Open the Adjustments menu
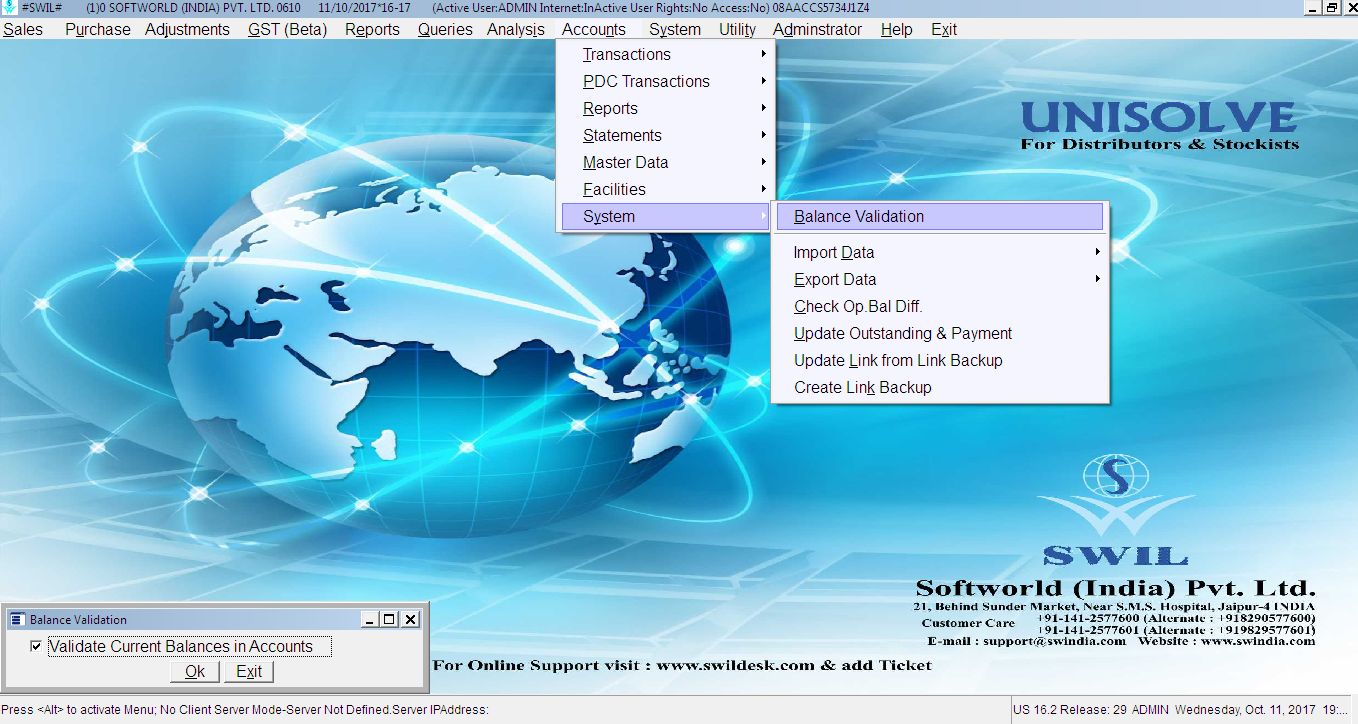1358x724 pixels. [x=187, y=30]
